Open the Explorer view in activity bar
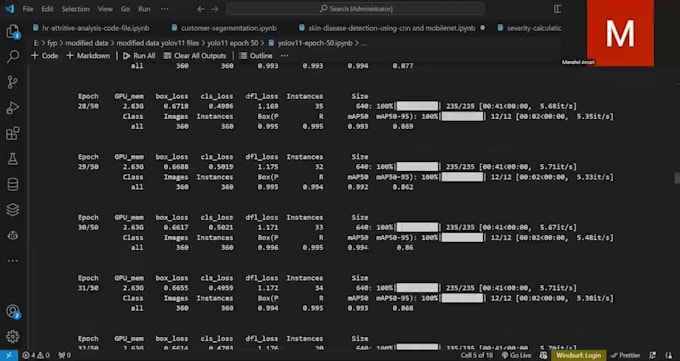 [13, 31]
